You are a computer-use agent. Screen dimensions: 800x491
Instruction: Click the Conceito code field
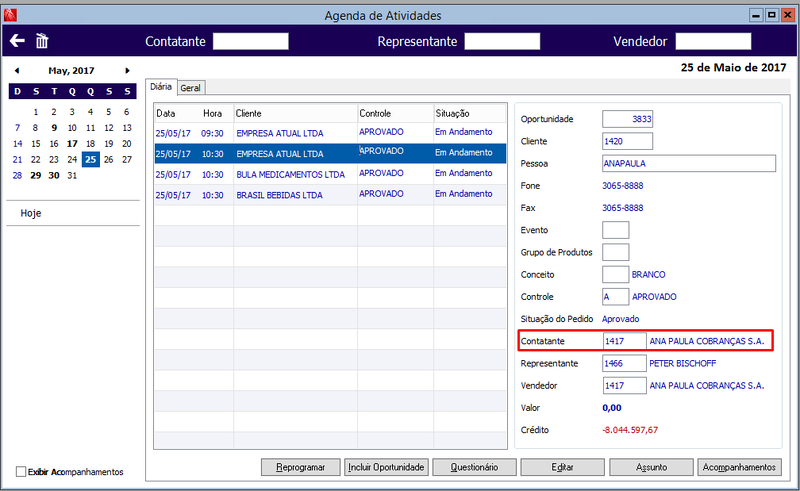point(615,275)
